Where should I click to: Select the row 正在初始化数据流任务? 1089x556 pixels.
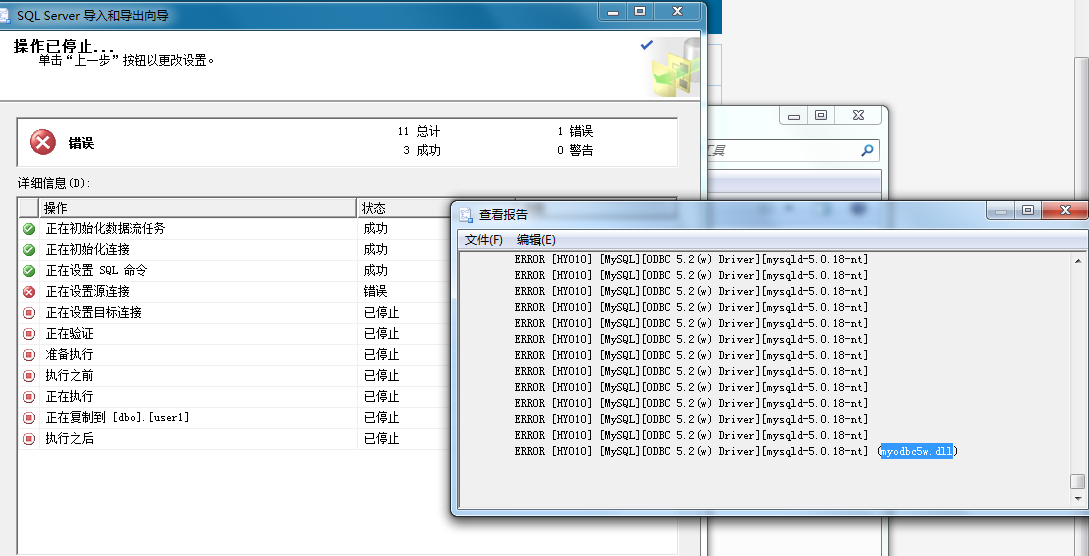click(x=235, y=228)
